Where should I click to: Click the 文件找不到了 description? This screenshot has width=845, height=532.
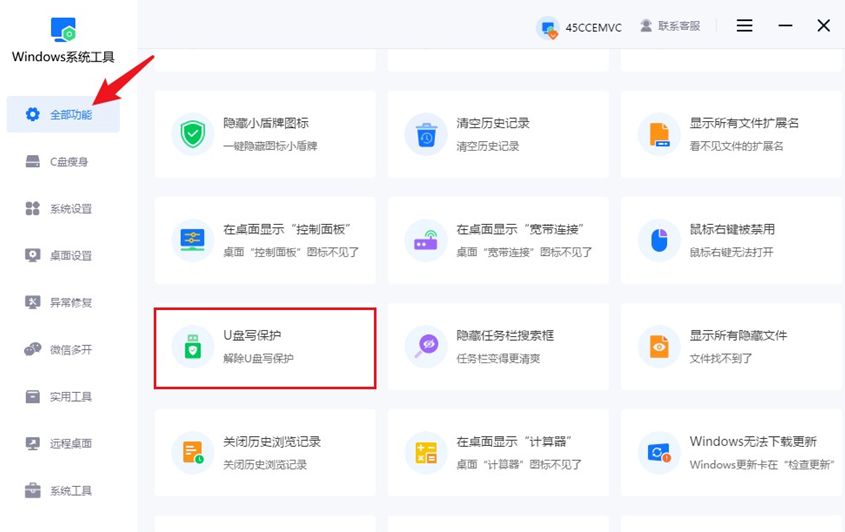tap(721, 358)
